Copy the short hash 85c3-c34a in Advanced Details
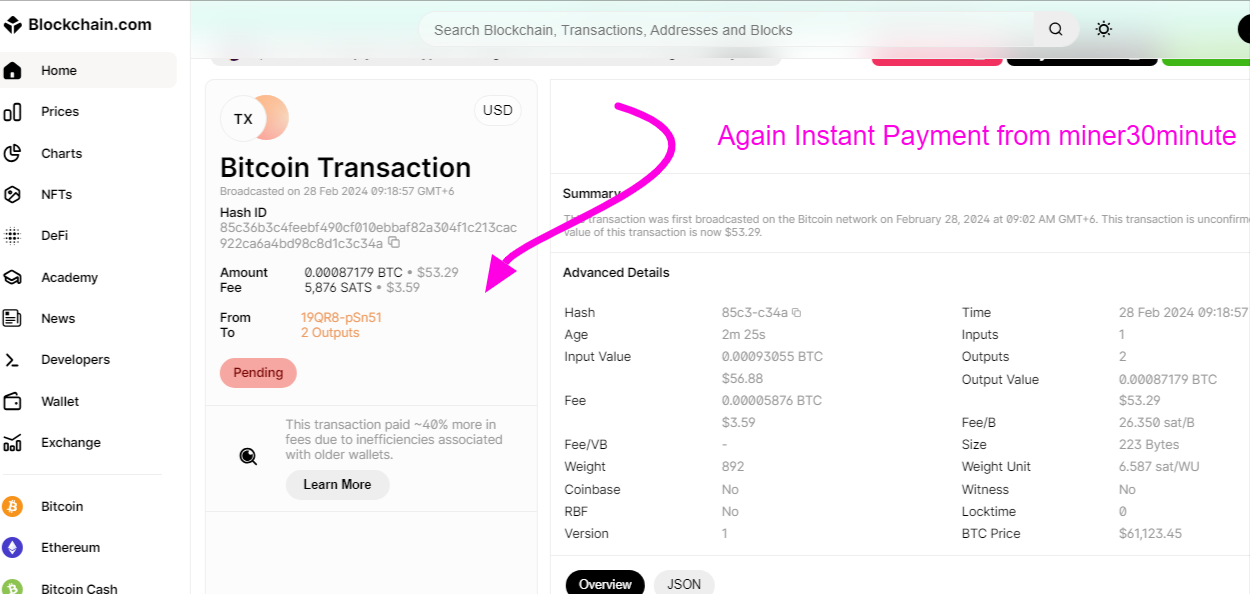The width and height of the screenshot is (1250, 594). pyautogui.click(x=797, y=313)
